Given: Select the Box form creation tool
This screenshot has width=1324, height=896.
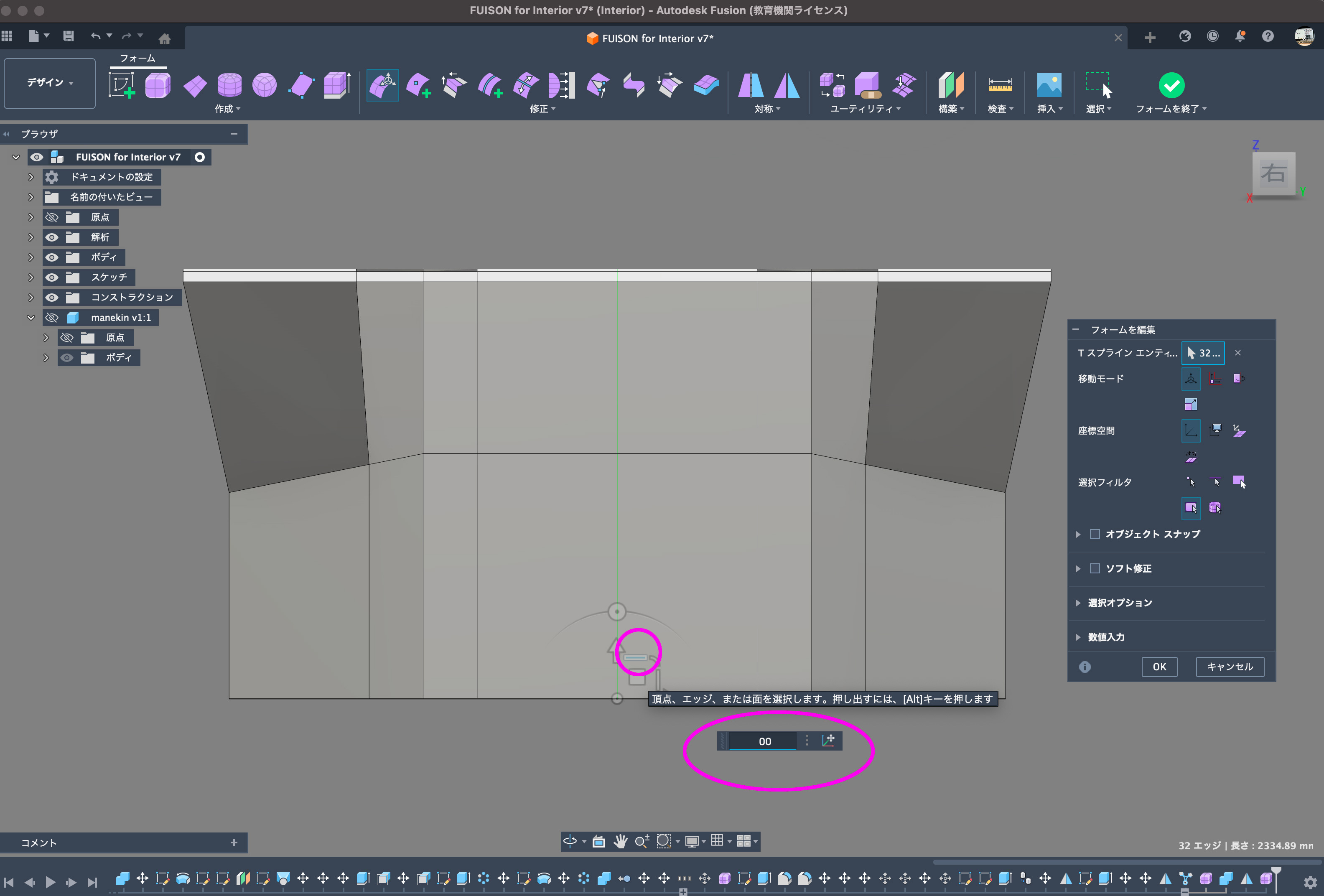Looking at the screenshot, I should tap(158, 85).
